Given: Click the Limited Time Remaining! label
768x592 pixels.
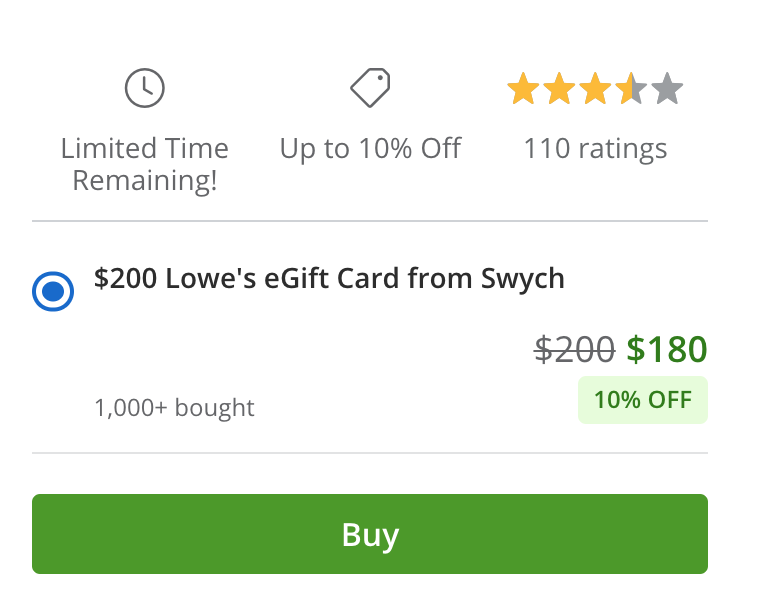Looking at the screenshot, I should point(144,164).
